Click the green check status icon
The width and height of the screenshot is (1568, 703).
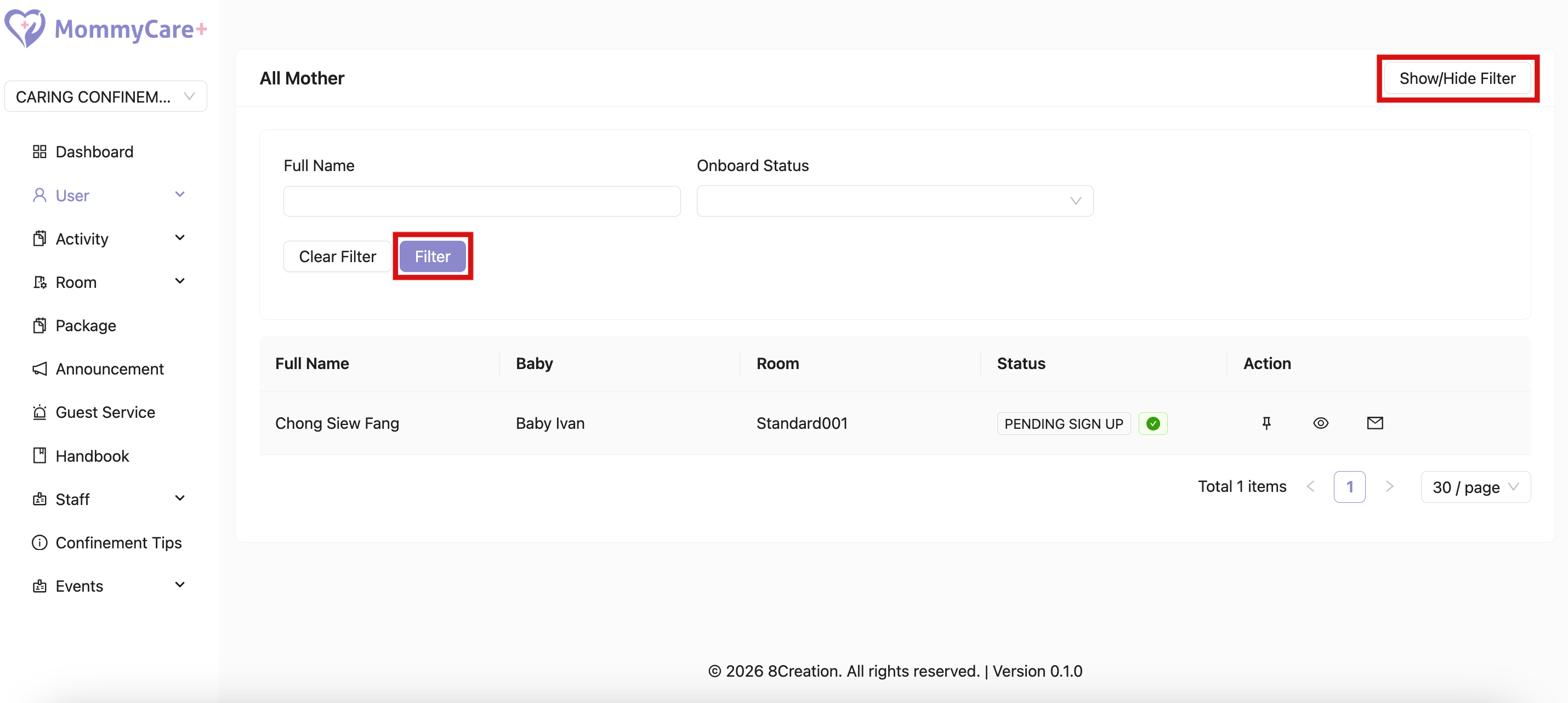[1152, 424]
